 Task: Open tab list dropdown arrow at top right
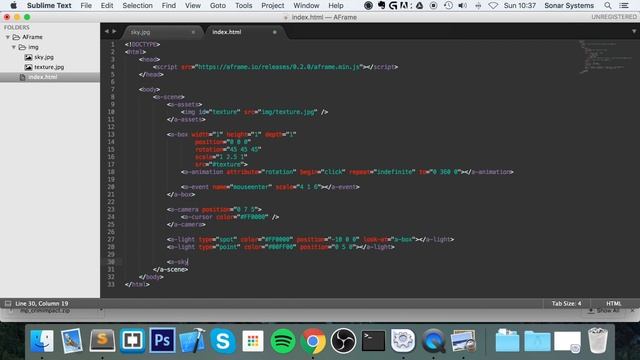tap(634, 31)
